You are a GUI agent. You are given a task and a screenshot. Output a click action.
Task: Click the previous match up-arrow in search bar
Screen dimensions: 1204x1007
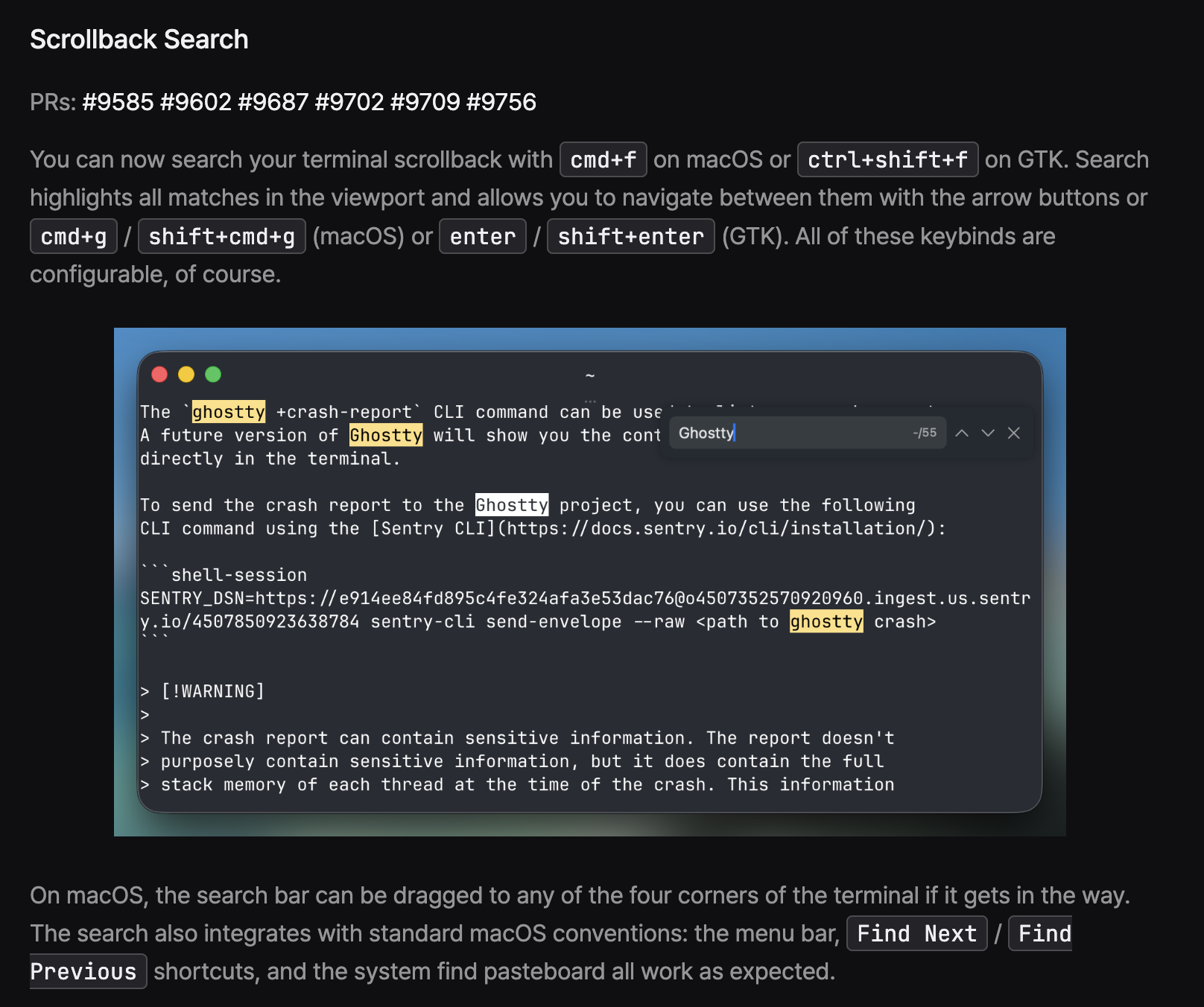[962, 433]
